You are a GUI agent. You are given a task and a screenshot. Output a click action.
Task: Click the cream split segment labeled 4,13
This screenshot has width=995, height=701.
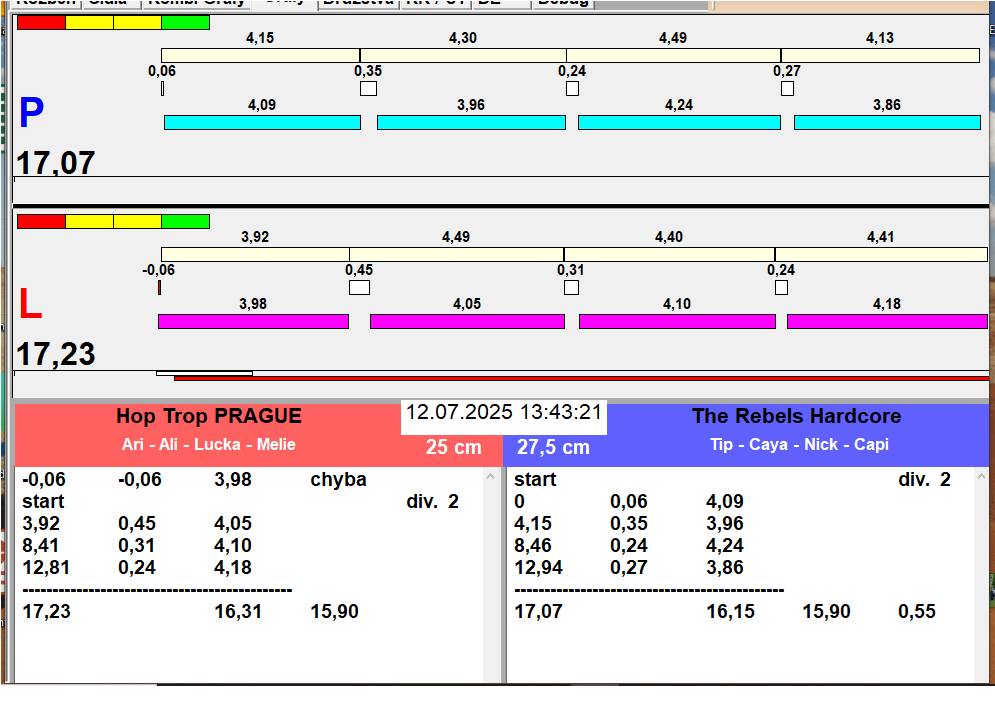coord(880,55)
